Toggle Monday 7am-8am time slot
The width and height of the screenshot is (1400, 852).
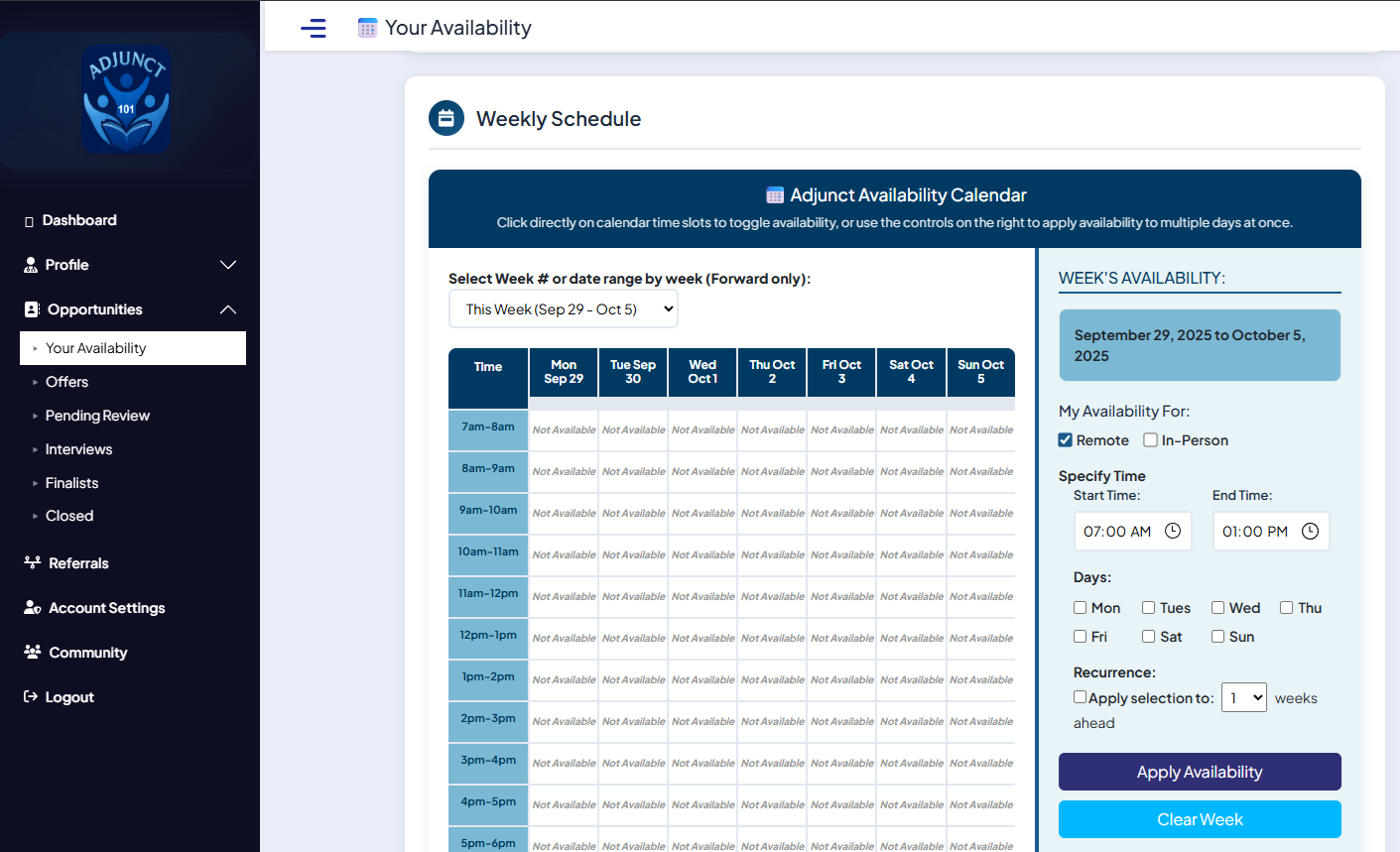point(564,429)
